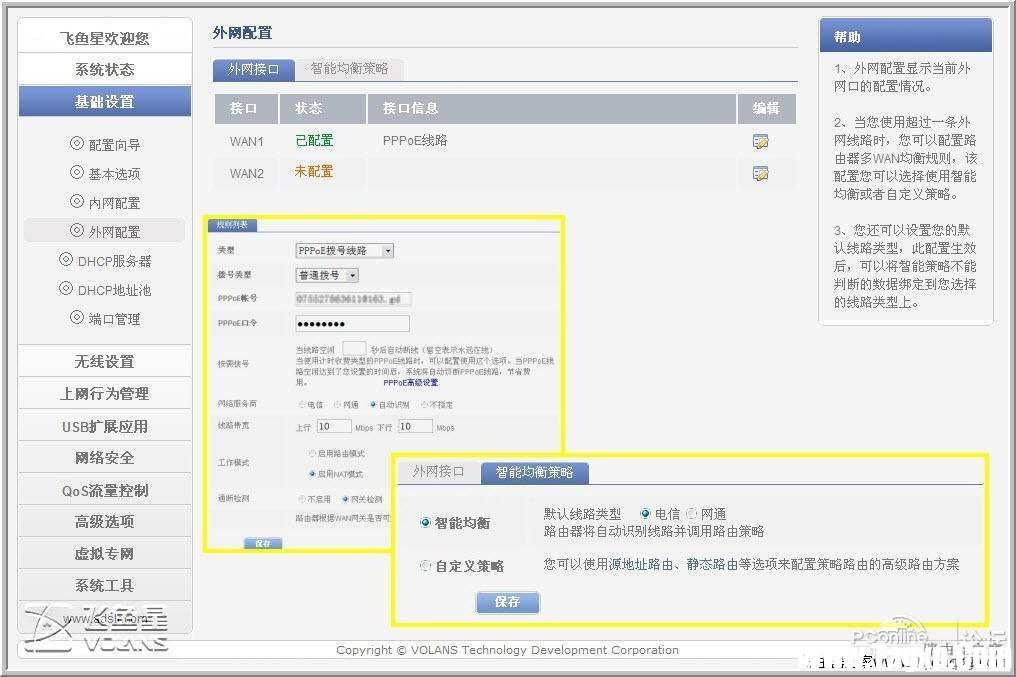Click the WAN2 interface cell
The image size is (1016, 677).
pos(247,174)
